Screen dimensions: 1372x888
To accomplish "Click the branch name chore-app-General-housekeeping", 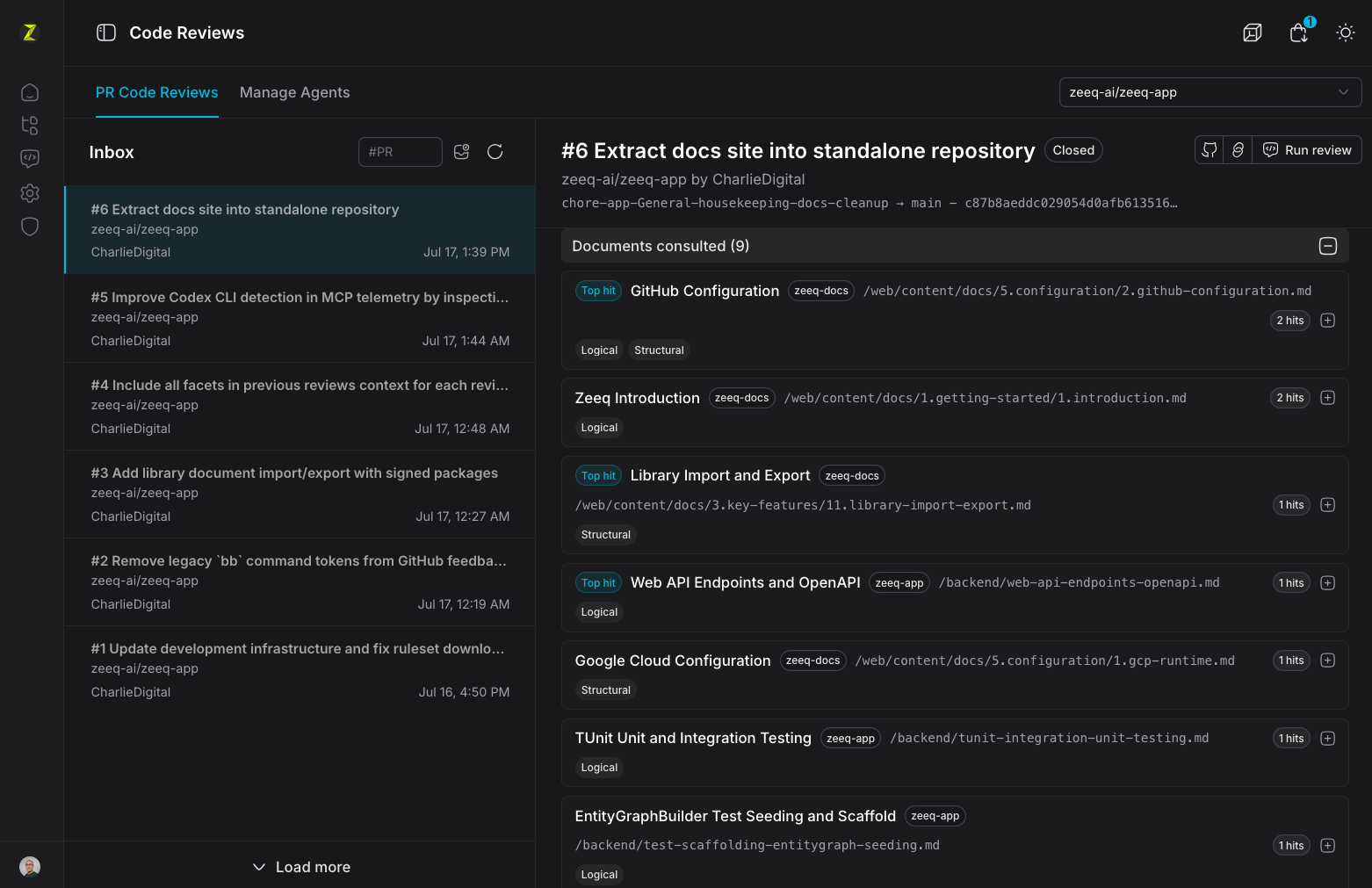I will pyautogui.click(x=725, y=203).
